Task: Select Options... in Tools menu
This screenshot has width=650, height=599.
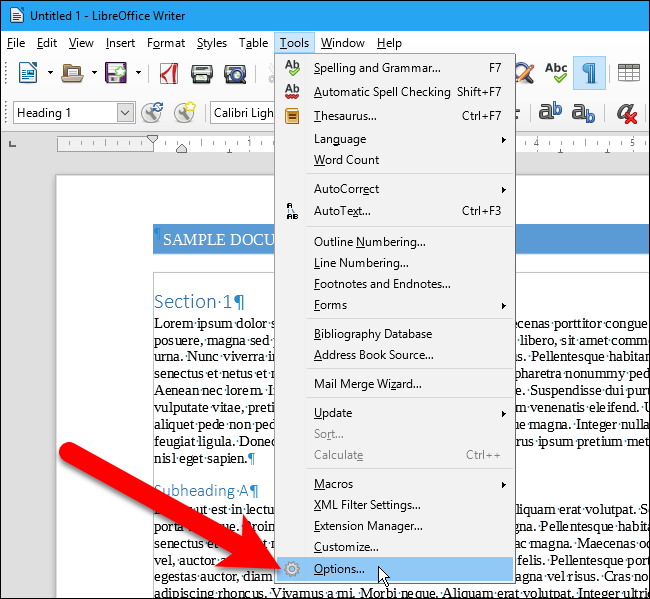Action: pos(339,570)
